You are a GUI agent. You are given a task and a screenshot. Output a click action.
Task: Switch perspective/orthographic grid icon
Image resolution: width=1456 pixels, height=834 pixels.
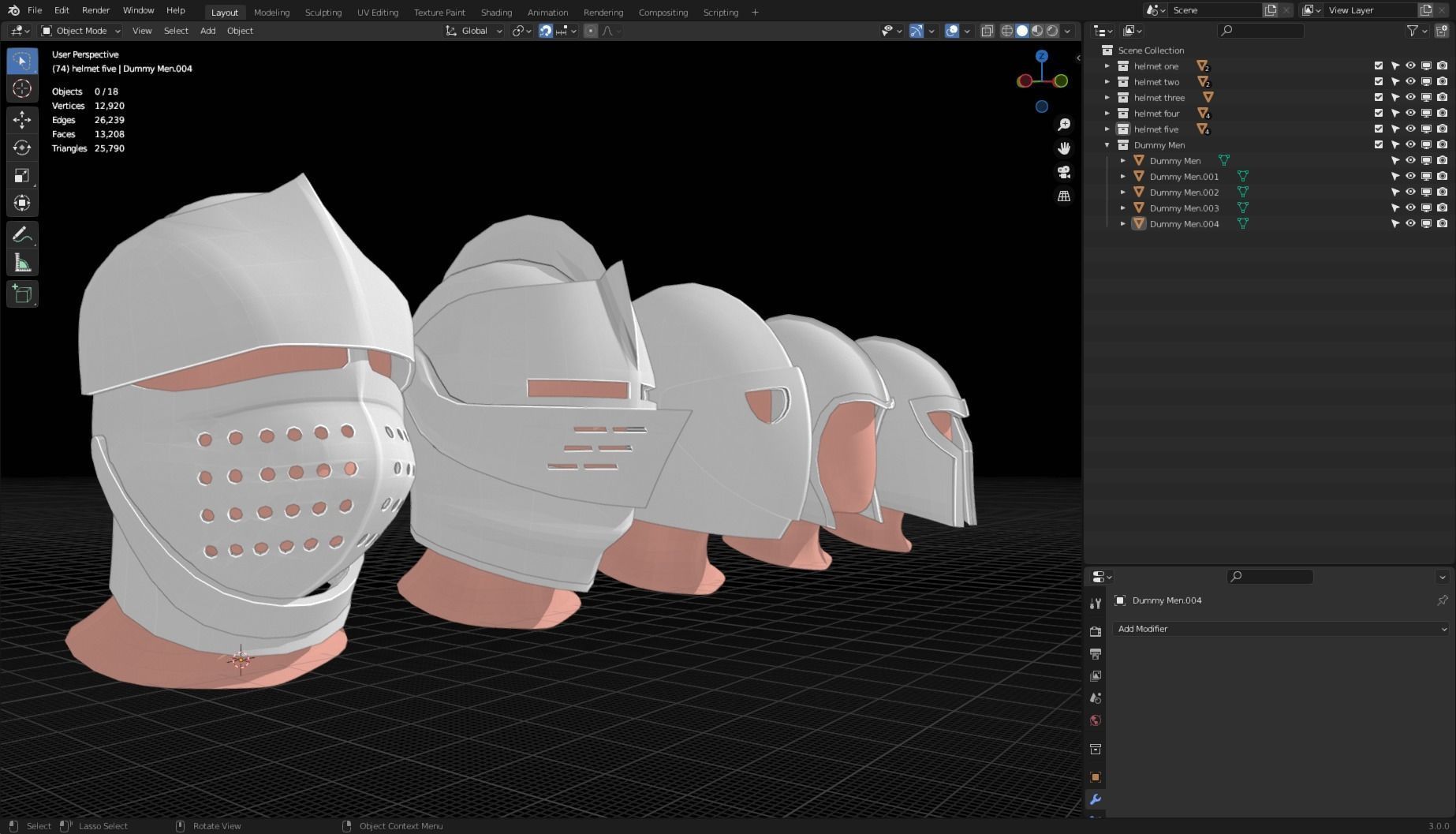point(1064,196)
